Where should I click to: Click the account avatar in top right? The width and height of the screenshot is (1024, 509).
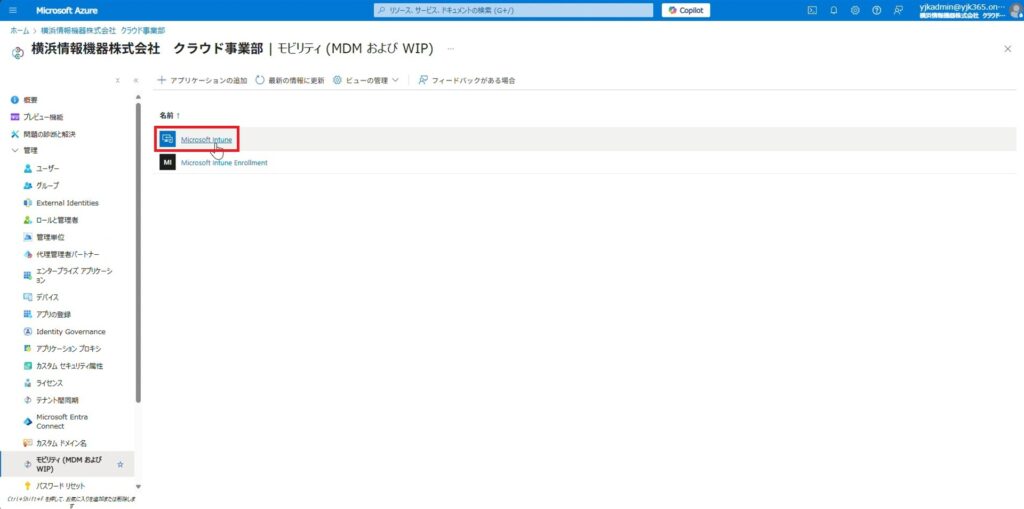(x=1015, y=10)
